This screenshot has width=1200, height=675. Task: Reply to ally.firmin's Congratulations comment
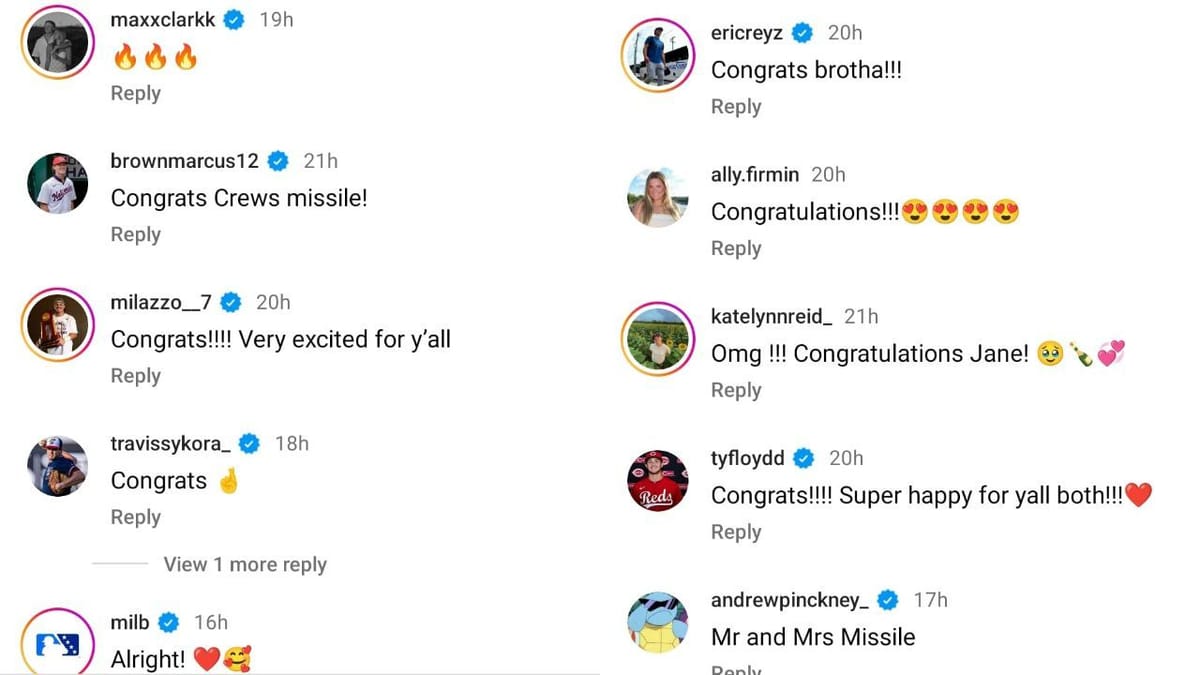tap(736, 248)
